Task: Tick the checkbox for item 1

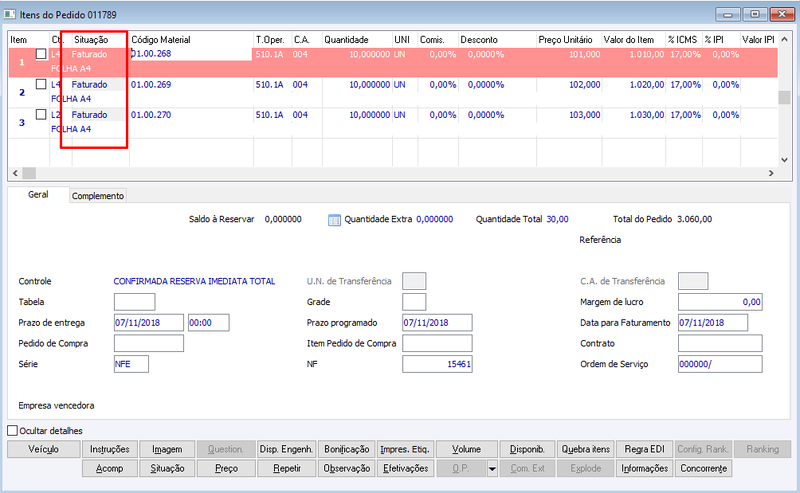Action: (41, 54)
